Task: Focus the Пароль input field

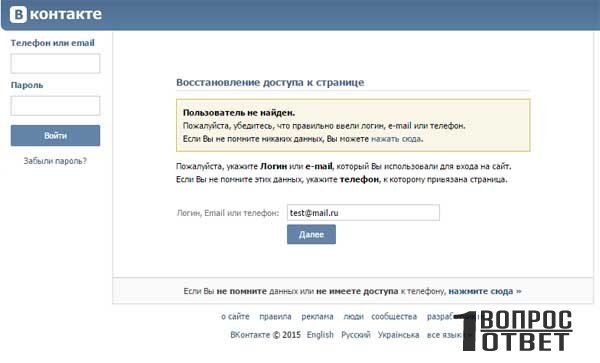Action: click(55, 106)
